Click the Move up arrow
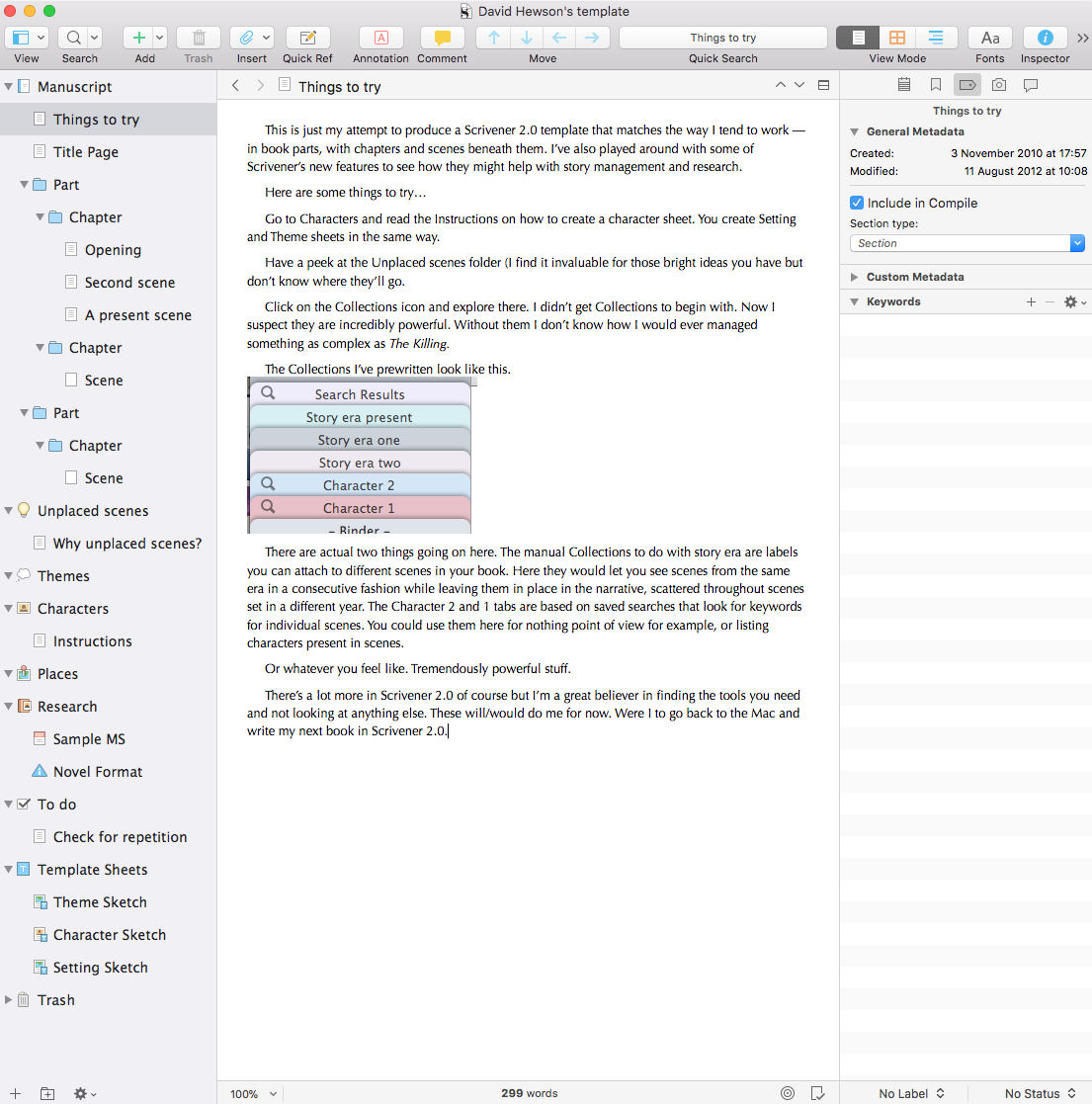 [493, 38]
